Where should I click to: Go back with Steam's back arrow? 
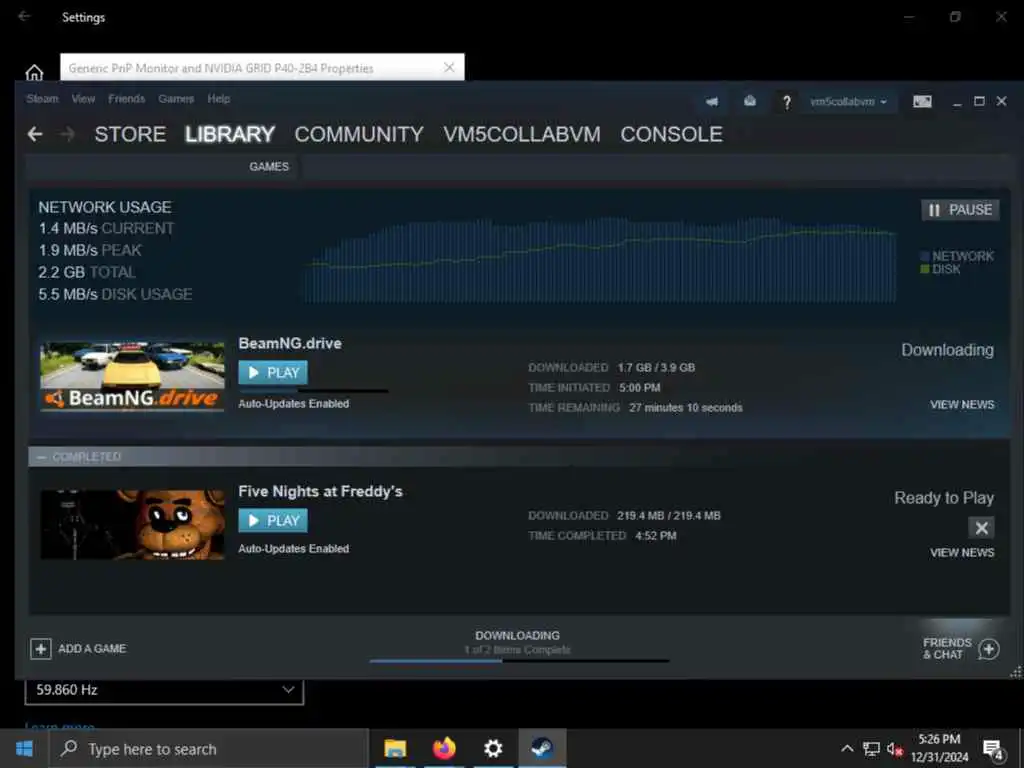(35, 135)
